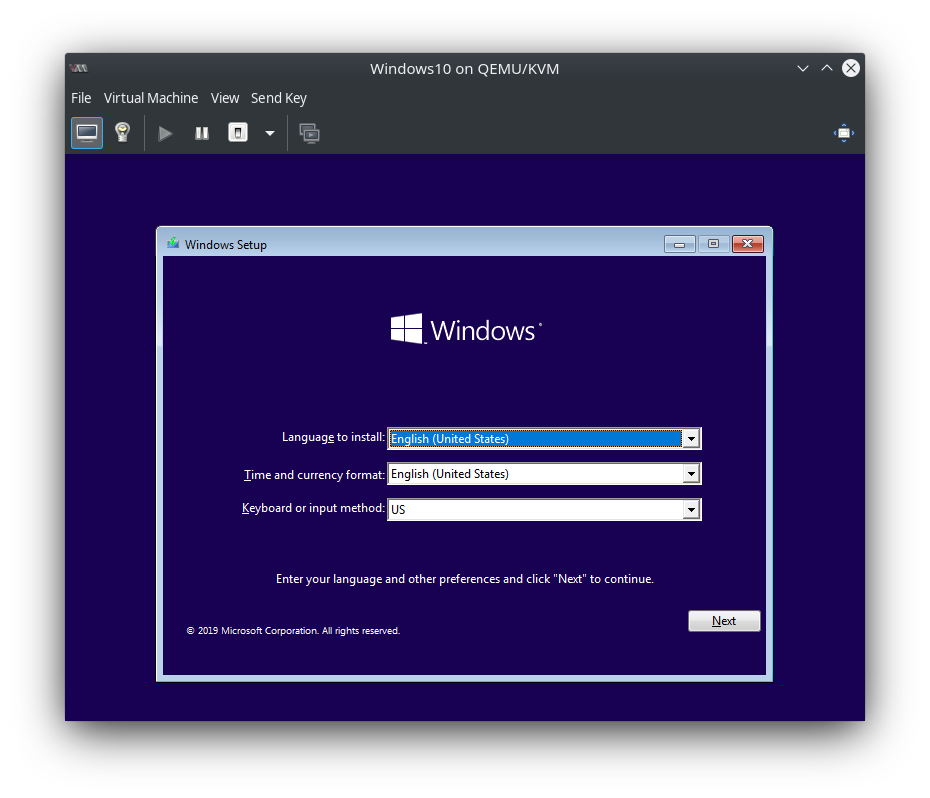Minimize QEMU/KVM window with down chevron

tap(803, 68)
